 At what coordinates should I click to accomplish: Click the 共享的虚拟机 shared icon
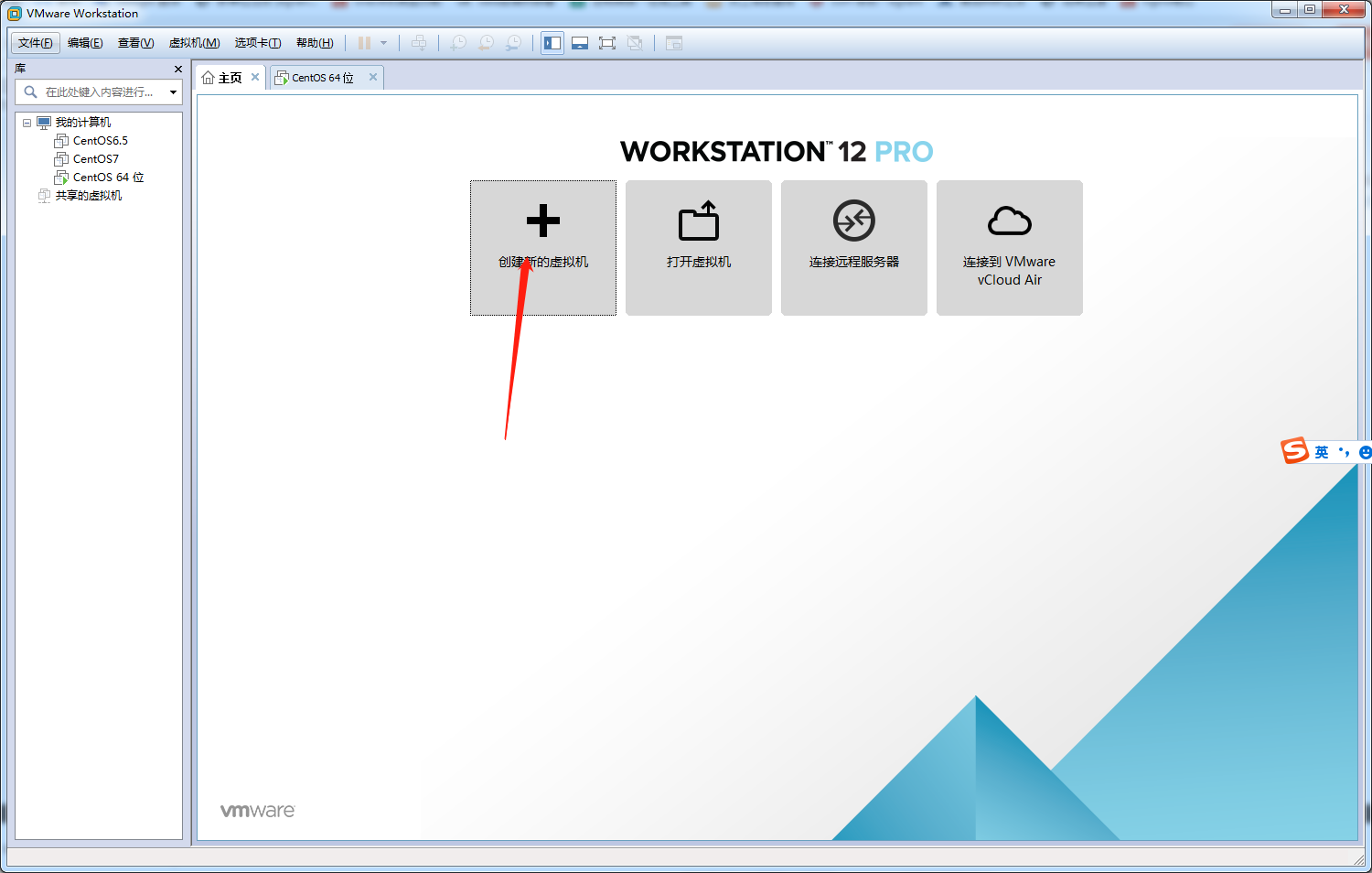tap(44, 196)
